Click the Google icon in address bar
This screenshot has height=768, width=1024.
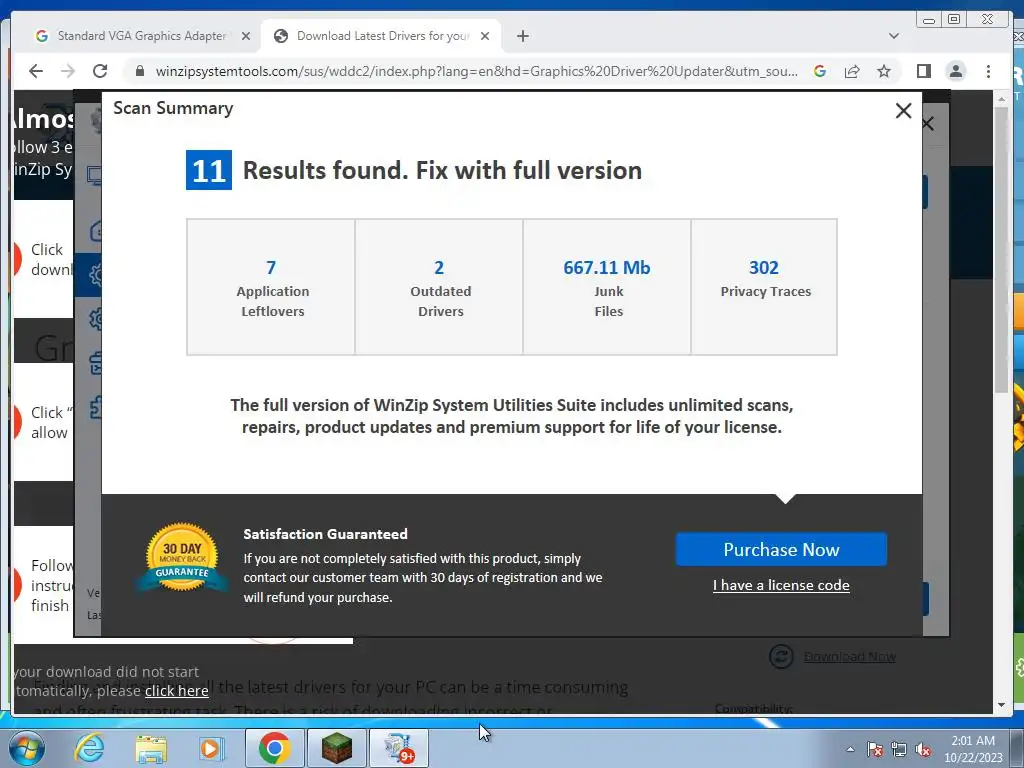pyautogui.click(x=820, y=71)
